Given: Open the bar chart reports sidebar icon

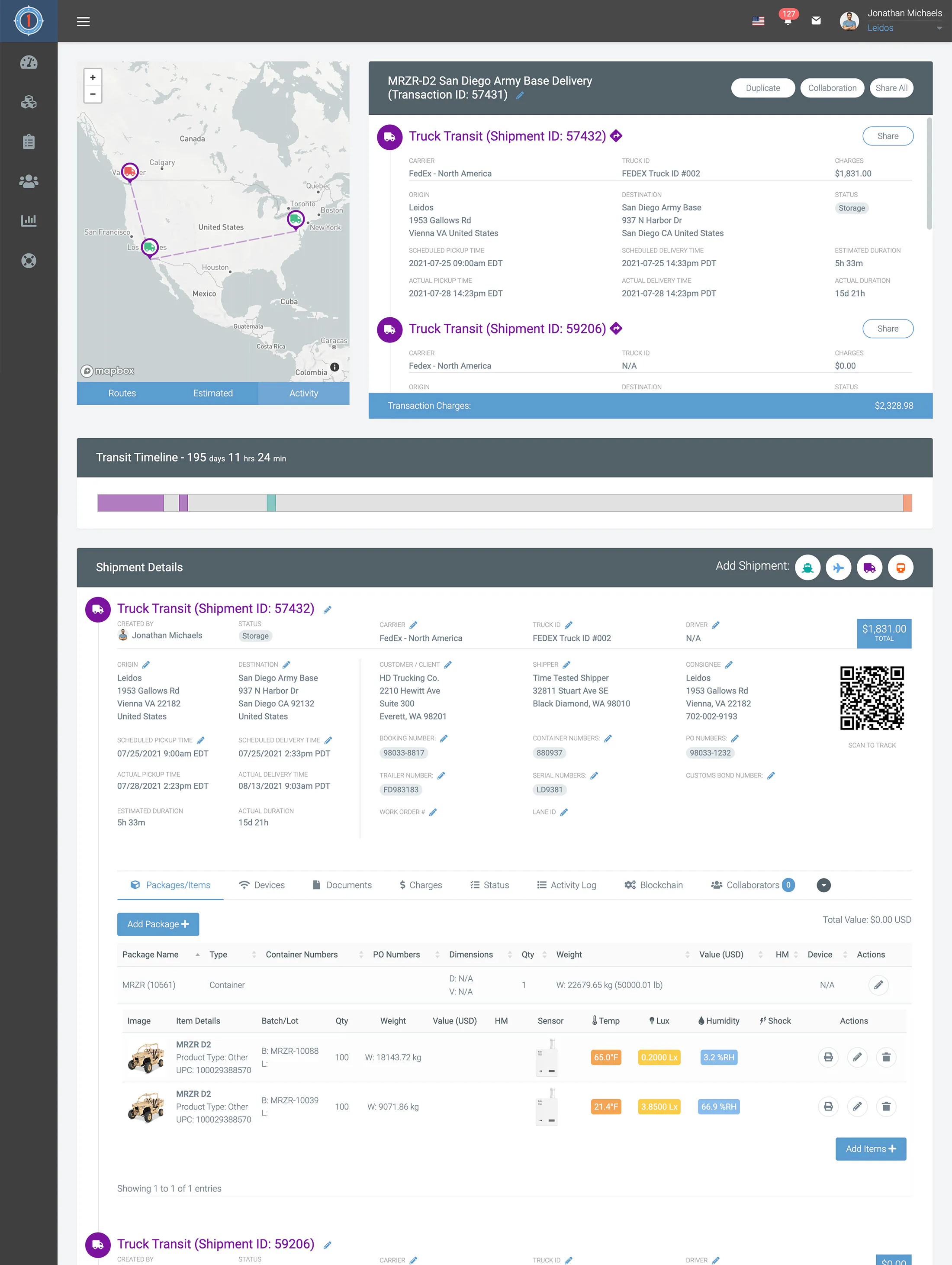Looking at the screenshot, I should [x=29, y=221].
